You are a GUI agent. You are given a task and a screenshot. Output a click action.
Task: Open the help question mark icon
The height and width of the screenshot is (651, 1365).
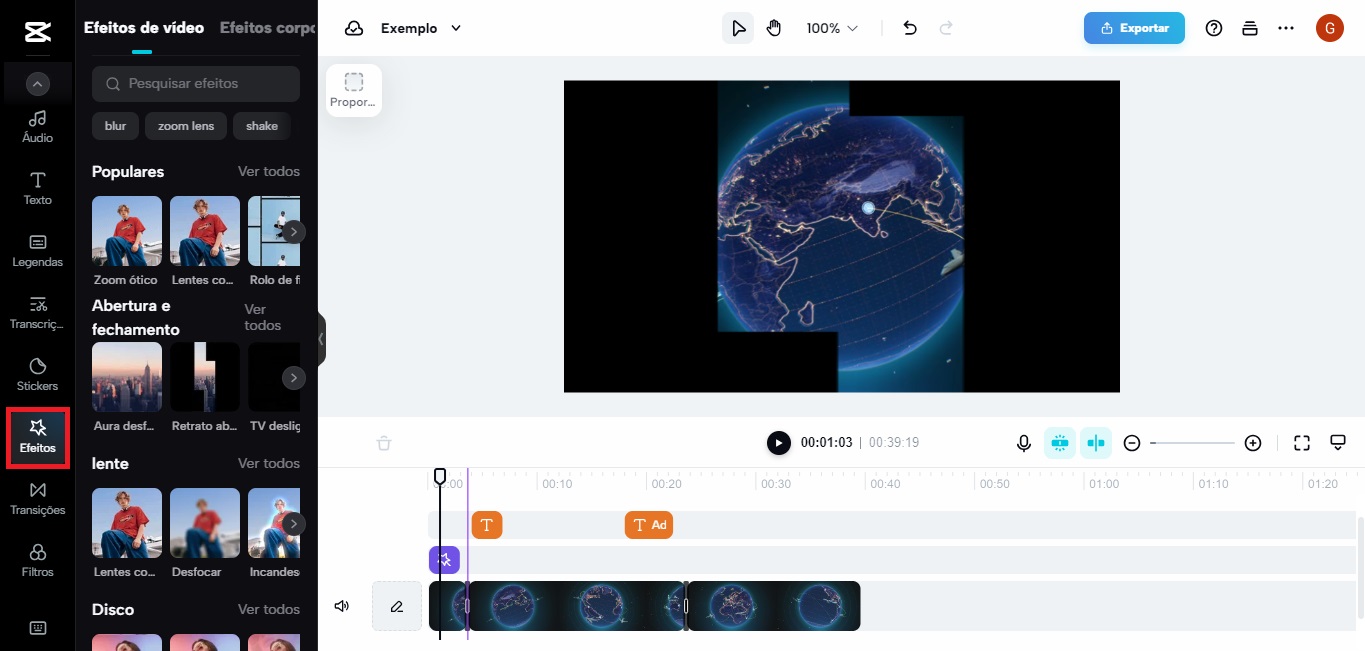click(x=1214, y=28)
